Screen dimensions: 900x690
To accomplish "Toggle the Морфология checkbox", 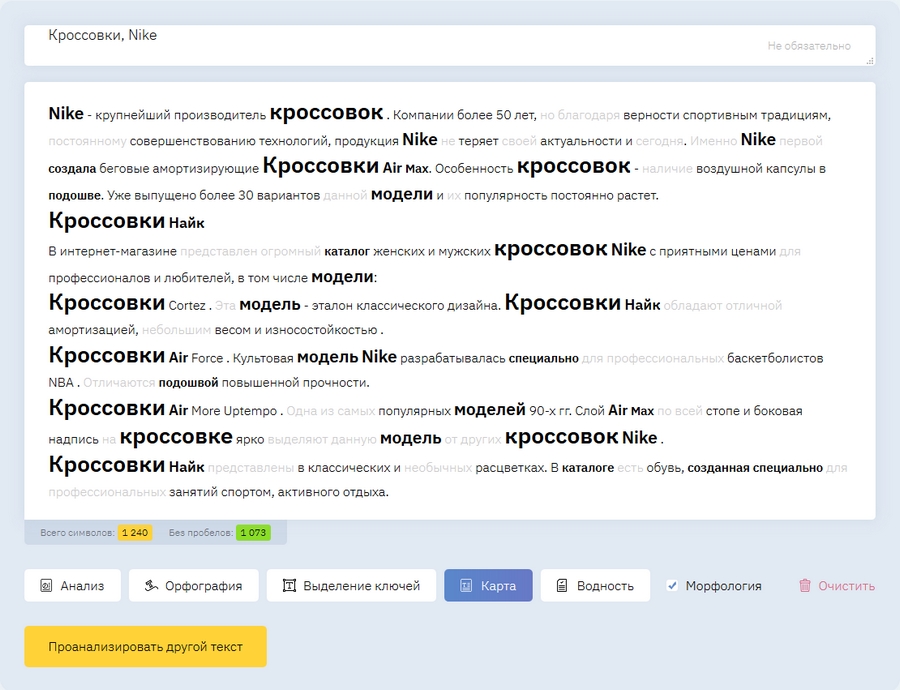I will click(672, 586).
